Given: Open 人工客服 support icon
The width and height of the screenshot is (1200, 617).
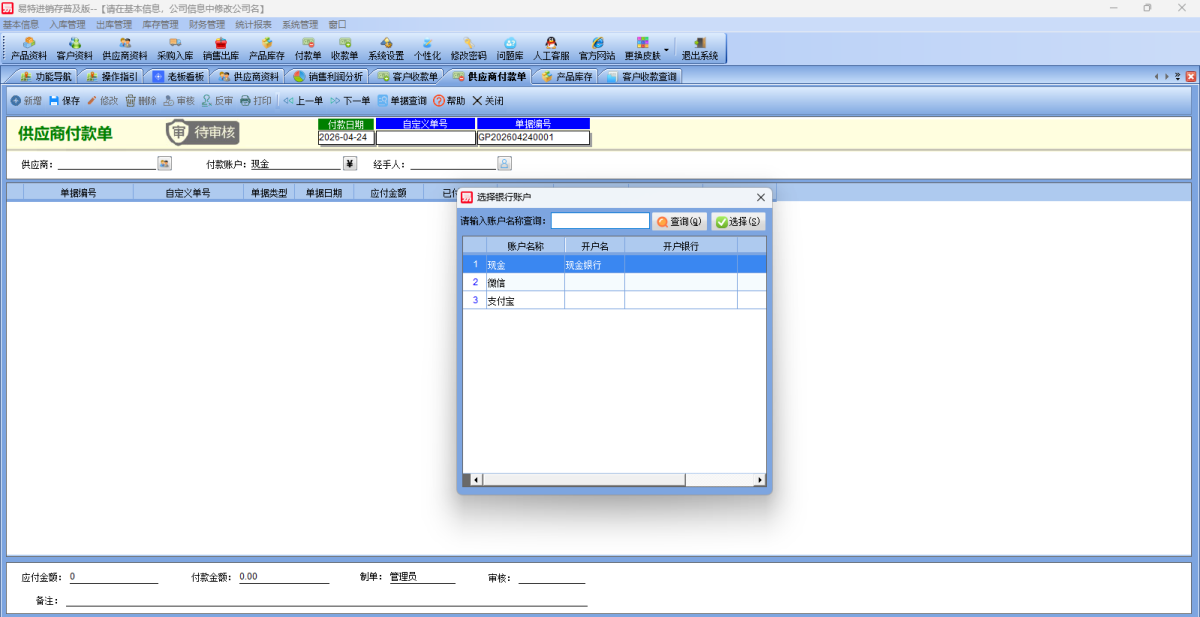Looking at the screenshot, I should 551,48.
